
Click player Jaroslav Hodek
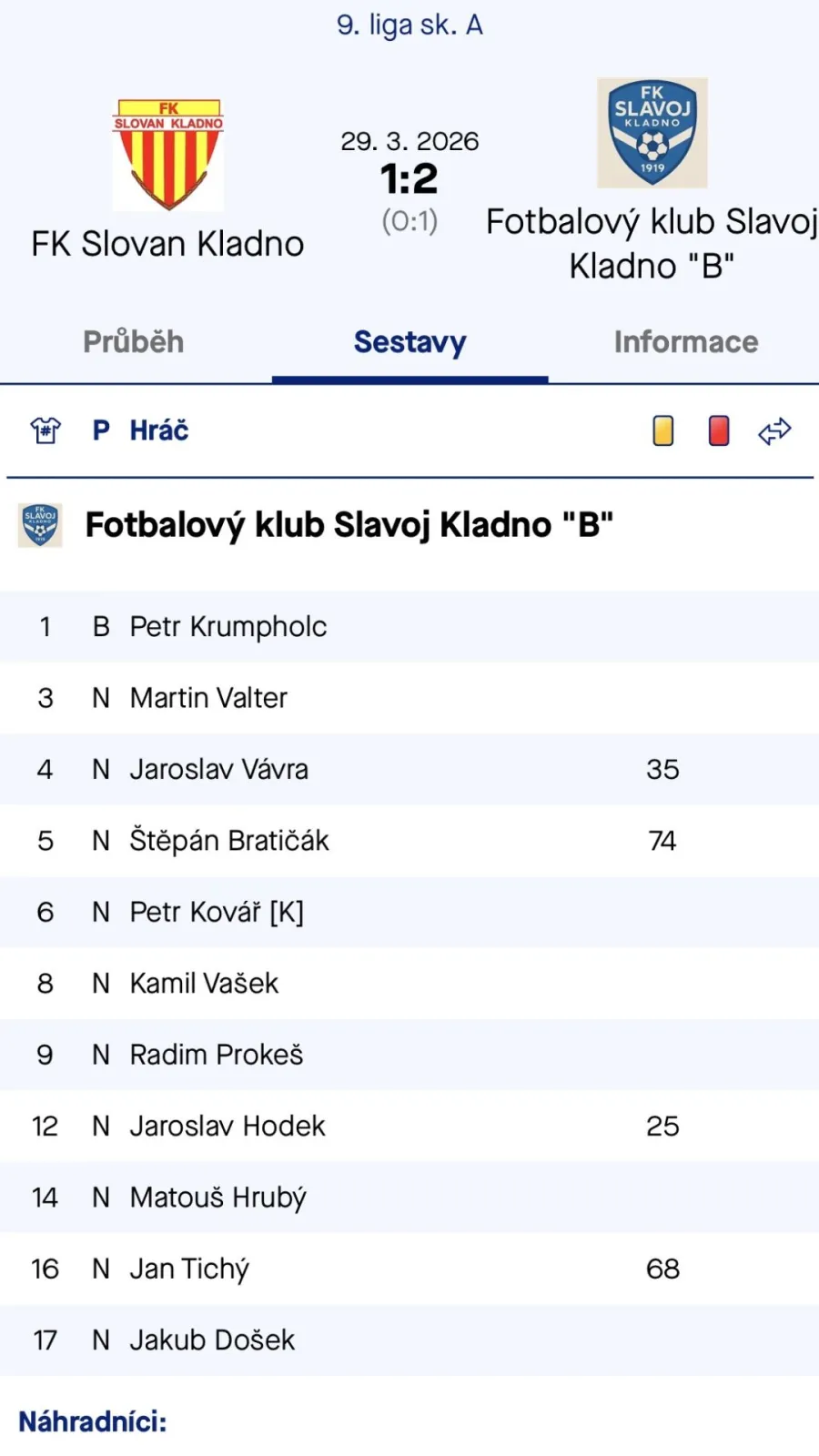click(227, 1127)
